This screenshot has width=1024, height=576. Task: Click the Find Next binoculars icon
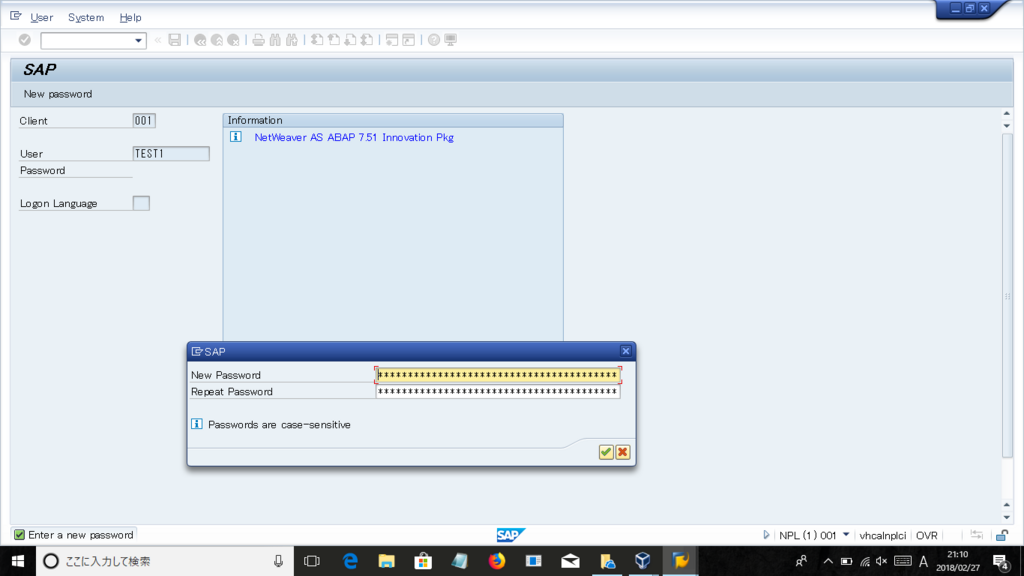(292, 40)
